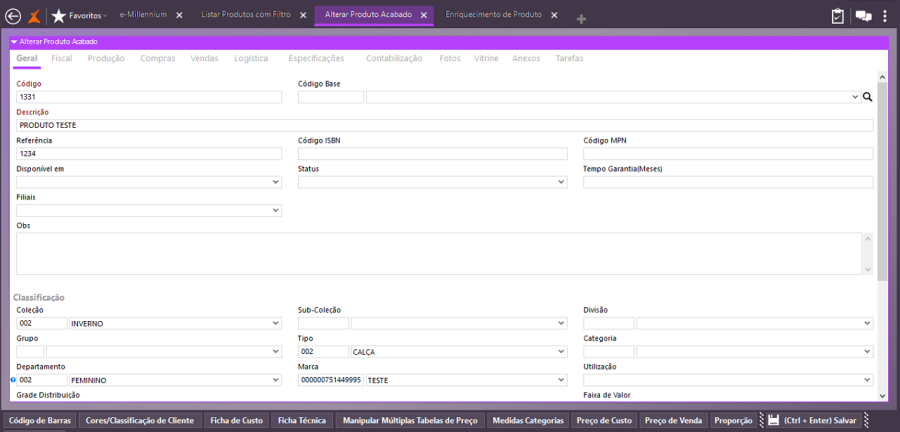Image resolution: width=900 pixels, height=432 pixels.
Task: Expand the Divisão dropdown
Action: coord(868,324)
